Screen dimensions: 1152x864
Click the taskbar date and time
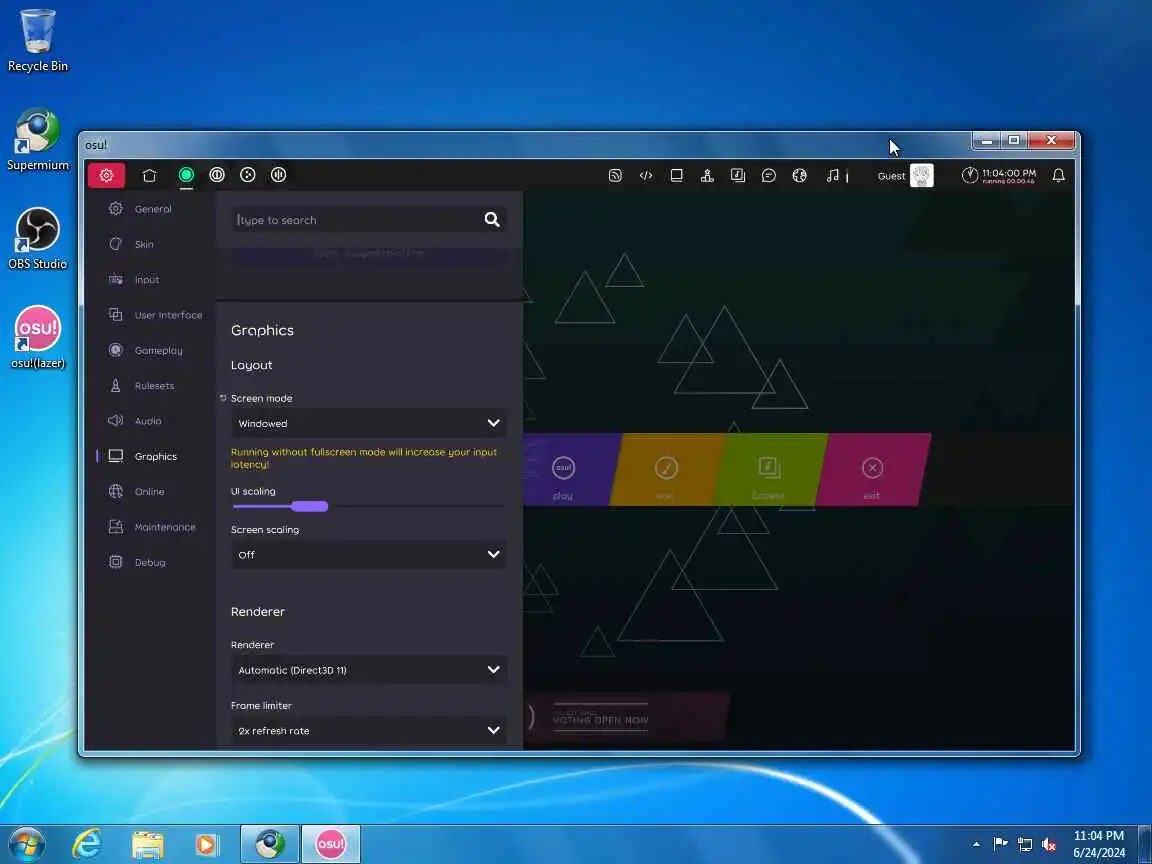1099,844
